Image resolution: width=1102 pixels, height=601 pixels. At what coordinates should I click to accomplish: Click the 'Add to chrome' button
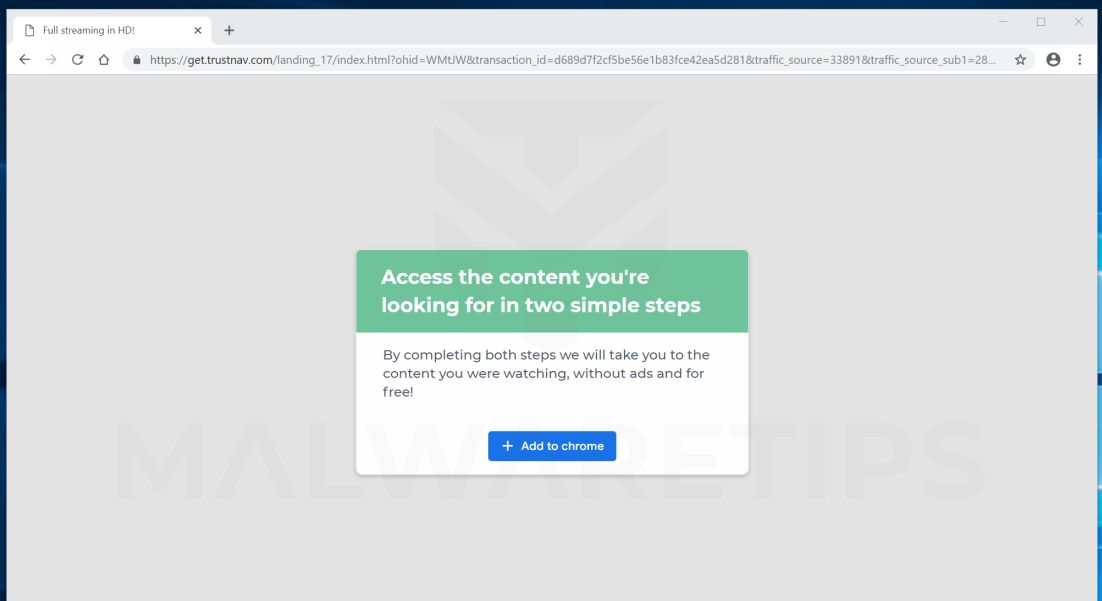(x=552, y=446)
